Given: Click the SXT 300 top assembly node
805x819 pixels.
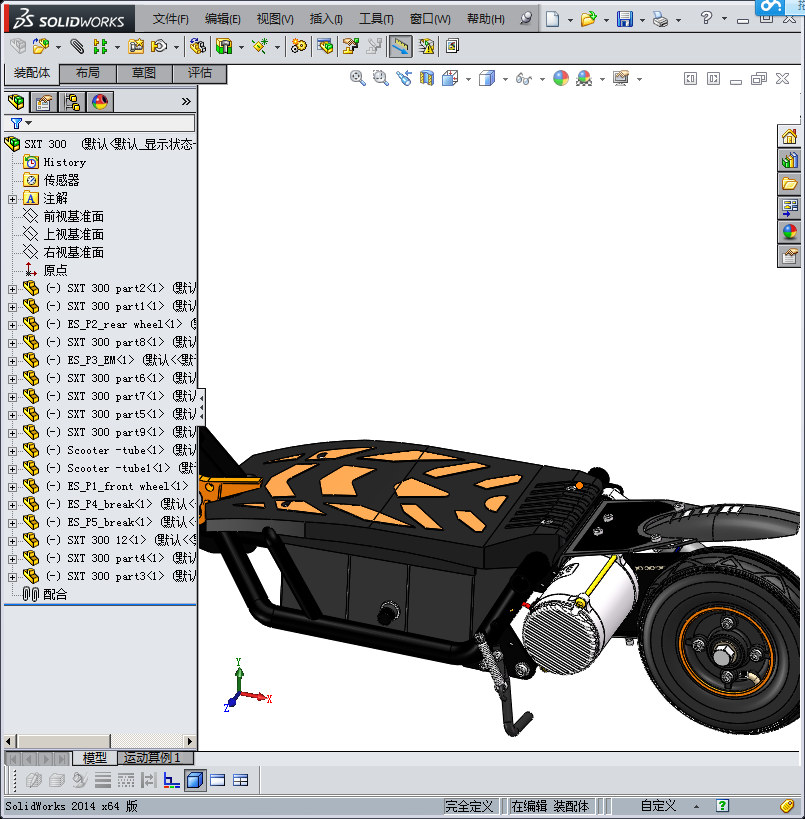Looking at the screenshot, I should [45, 144].
